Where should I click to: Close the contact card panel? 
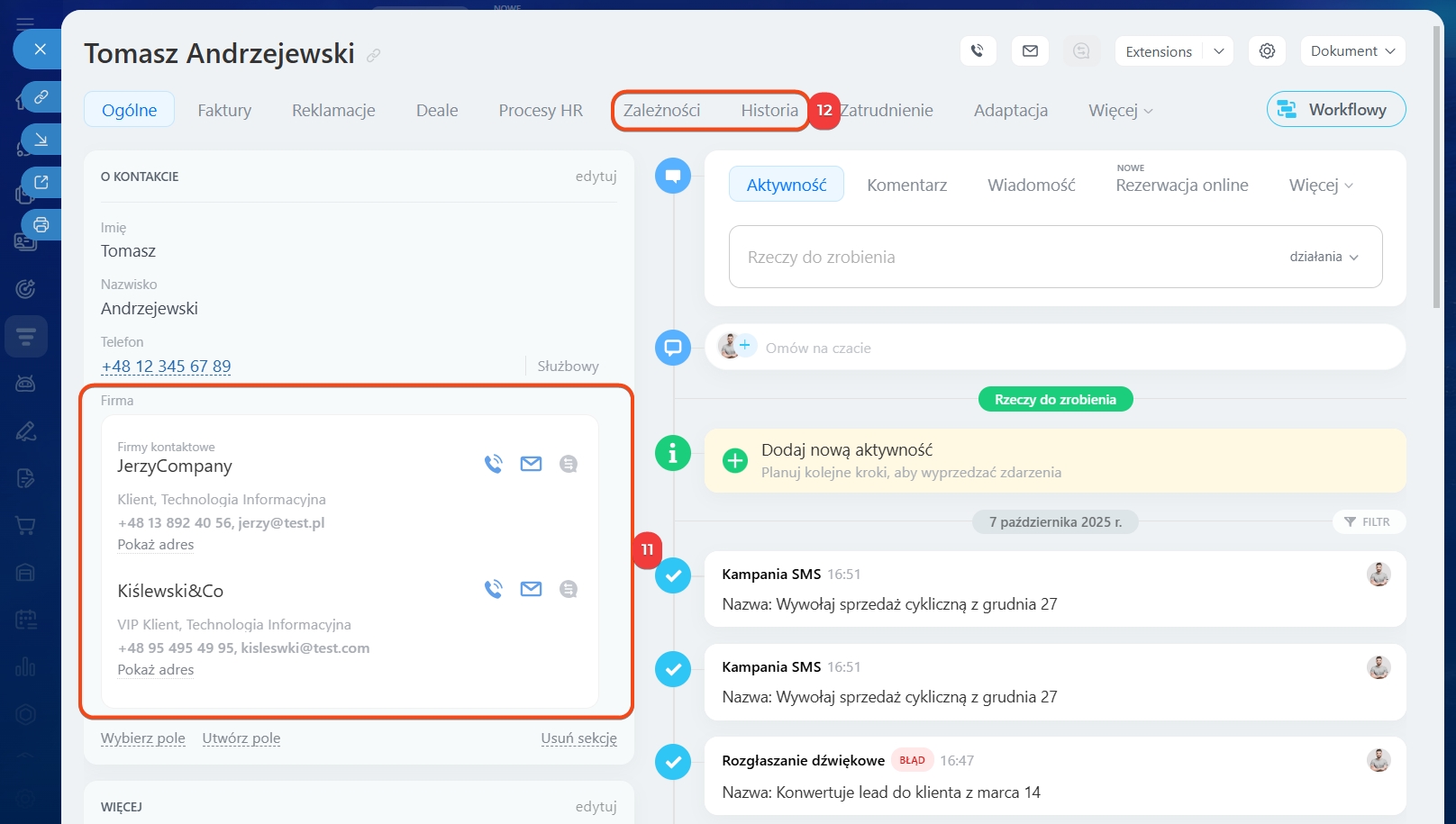coord(40,50)
